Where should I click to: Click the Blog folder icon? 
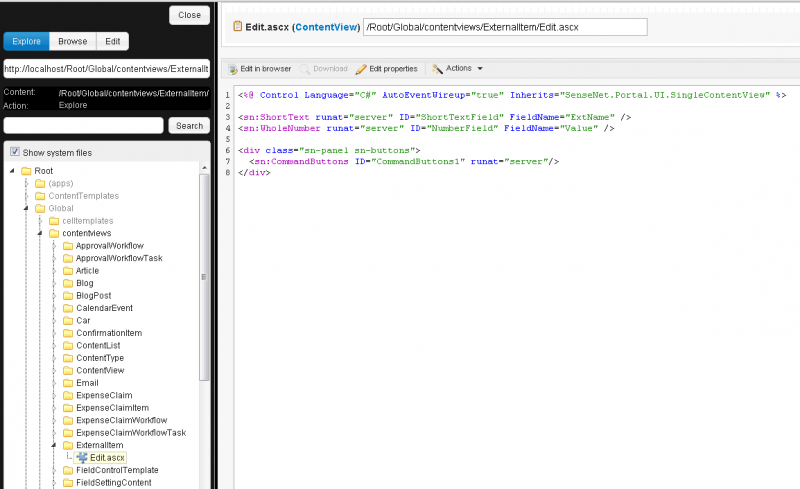[x=68, y=283]
